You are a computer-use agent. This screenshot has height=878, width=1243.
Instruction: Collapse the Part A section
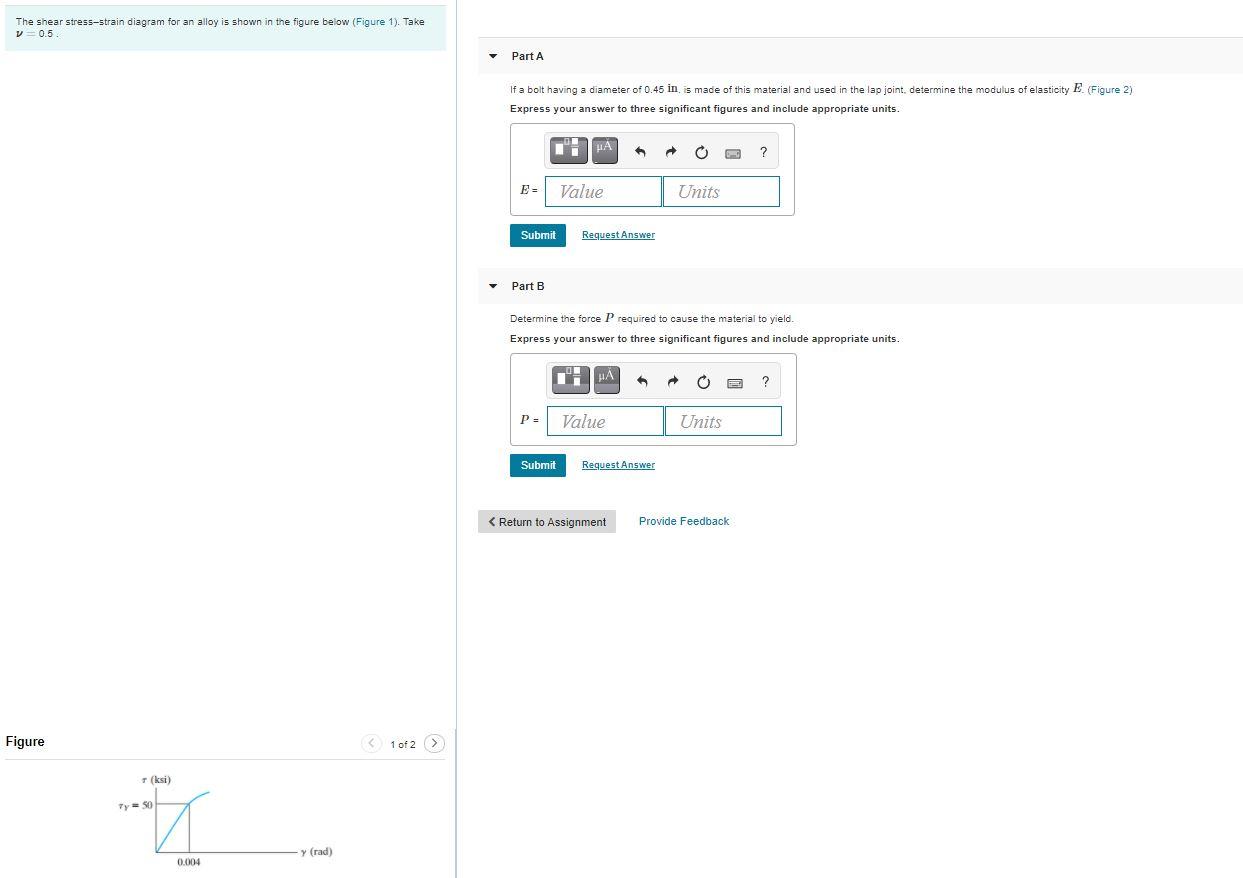point(493,56)
